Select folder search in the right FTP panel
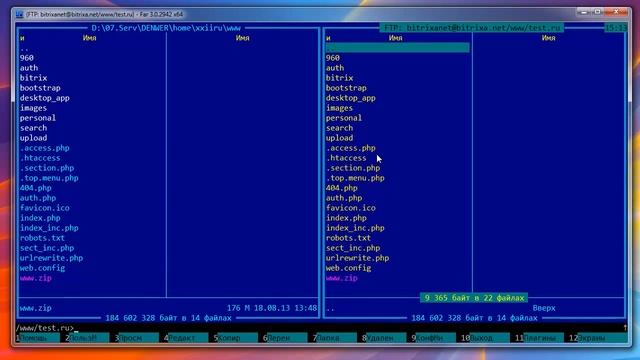 tap(339, 128)
